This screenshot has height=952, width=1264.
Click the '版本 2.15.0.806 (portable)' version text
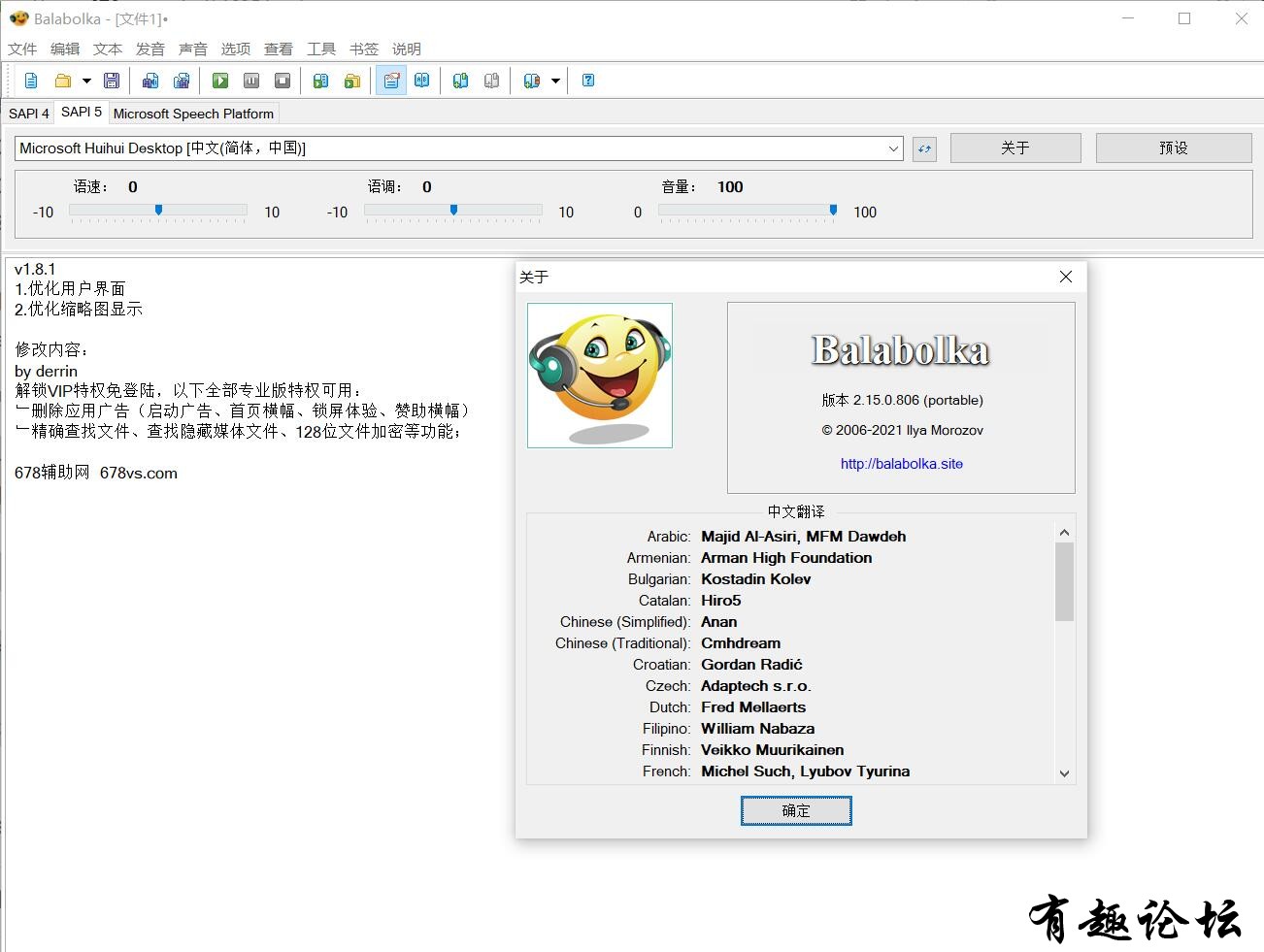(x=903, y=400)
